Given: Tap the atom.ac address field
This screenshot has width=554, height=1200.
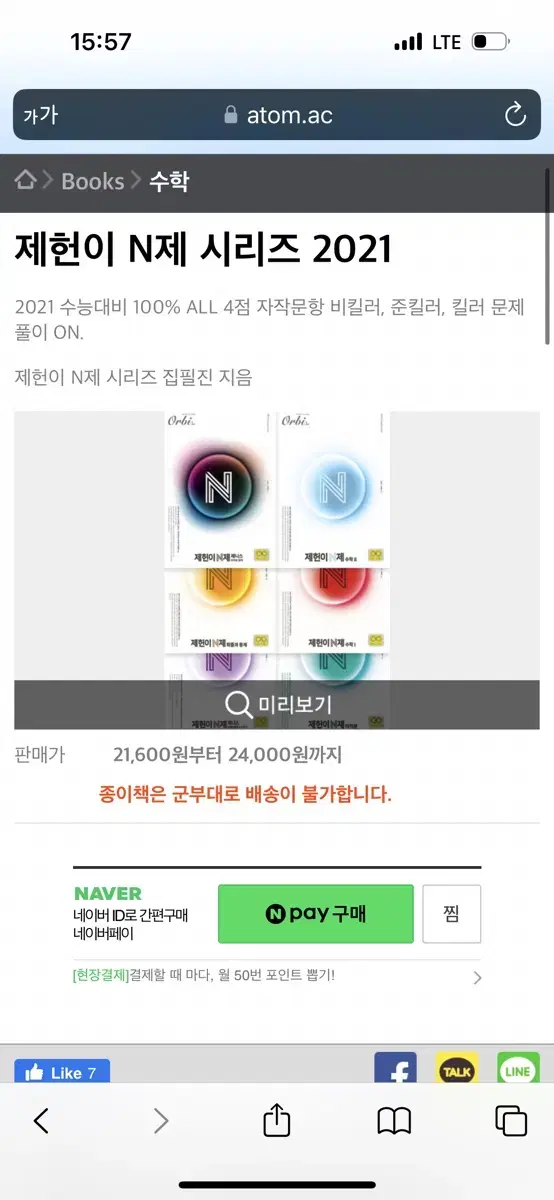Looking at the screenshot, I should point(277,115).
